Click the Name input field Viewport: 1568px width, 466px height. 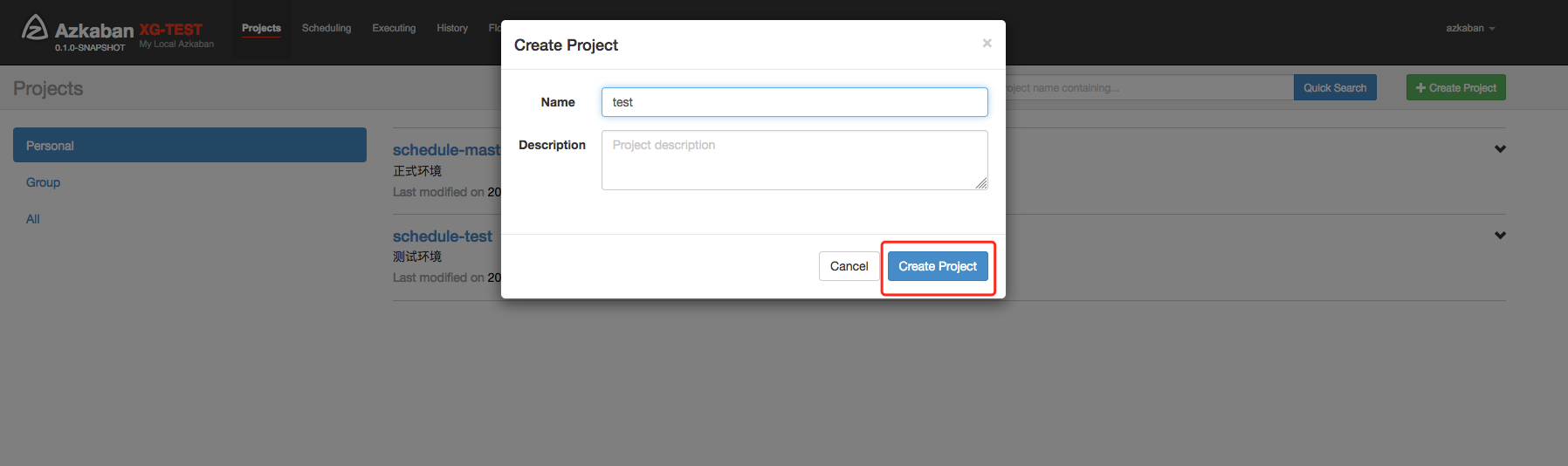pos(794,102)
